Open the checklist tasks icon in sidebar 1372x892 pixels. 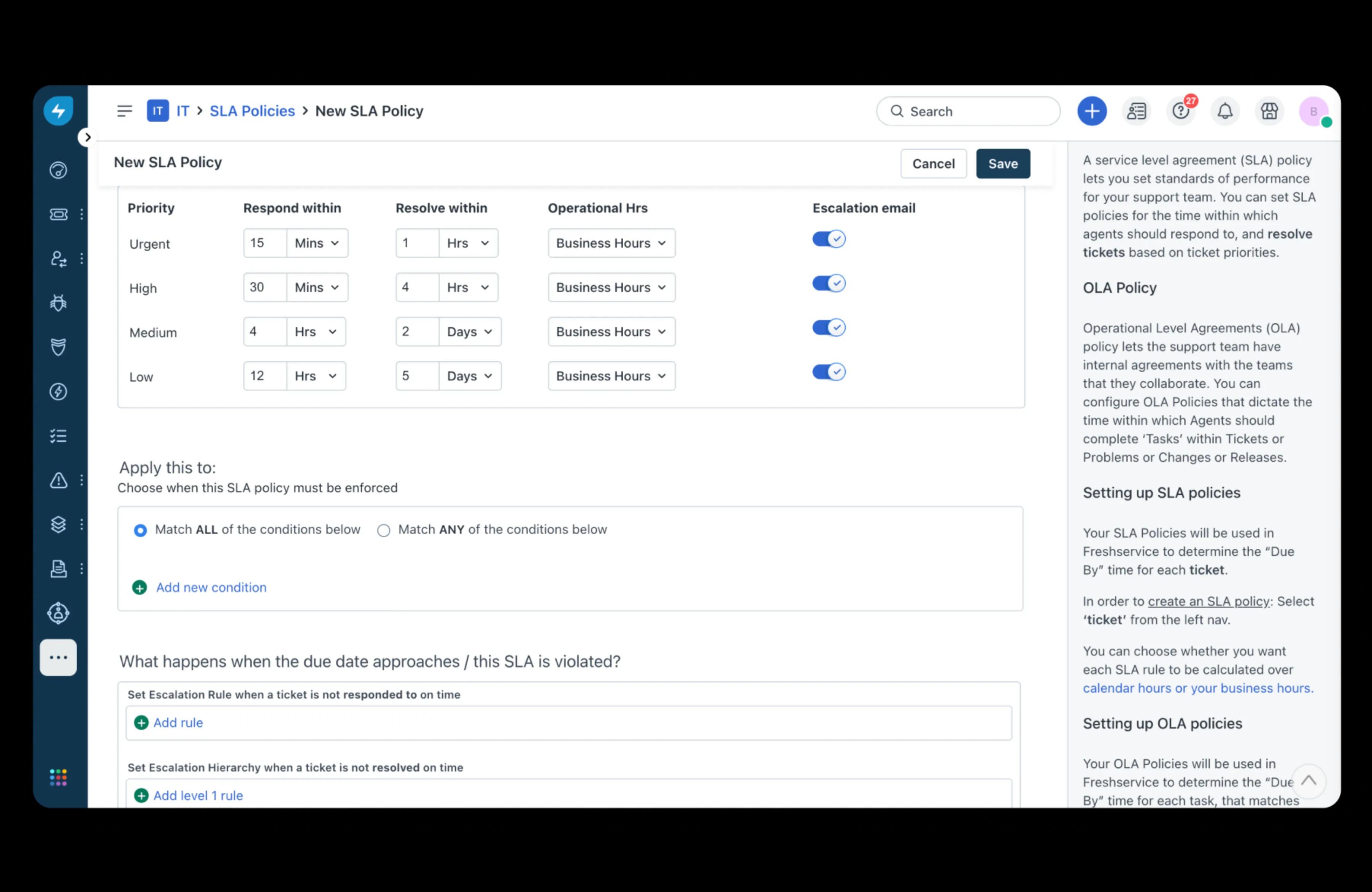point(58,436)
